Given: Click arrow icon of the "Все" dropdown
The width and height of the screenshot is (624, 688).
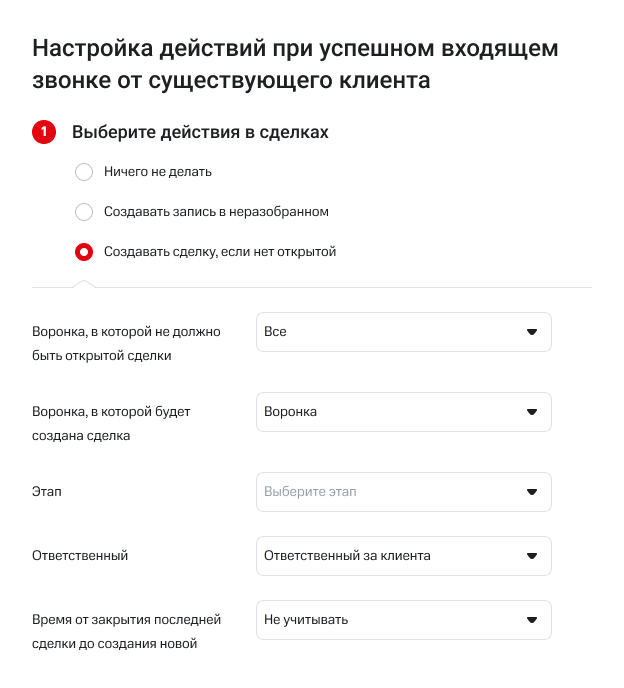Looking at the screenshot, I should point(532,332).
